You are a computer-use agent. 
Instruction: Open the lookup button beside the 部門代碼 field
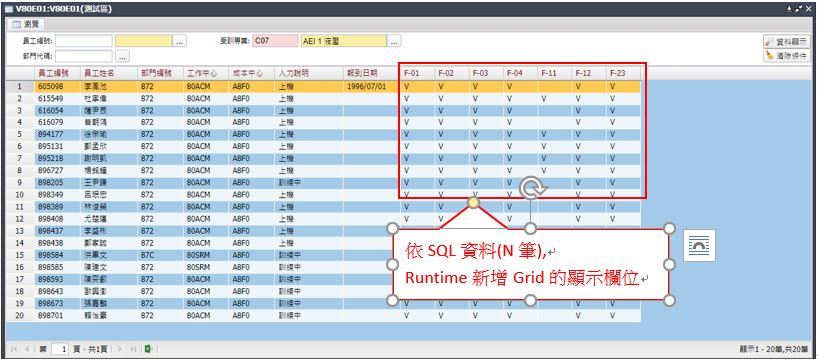122,56
